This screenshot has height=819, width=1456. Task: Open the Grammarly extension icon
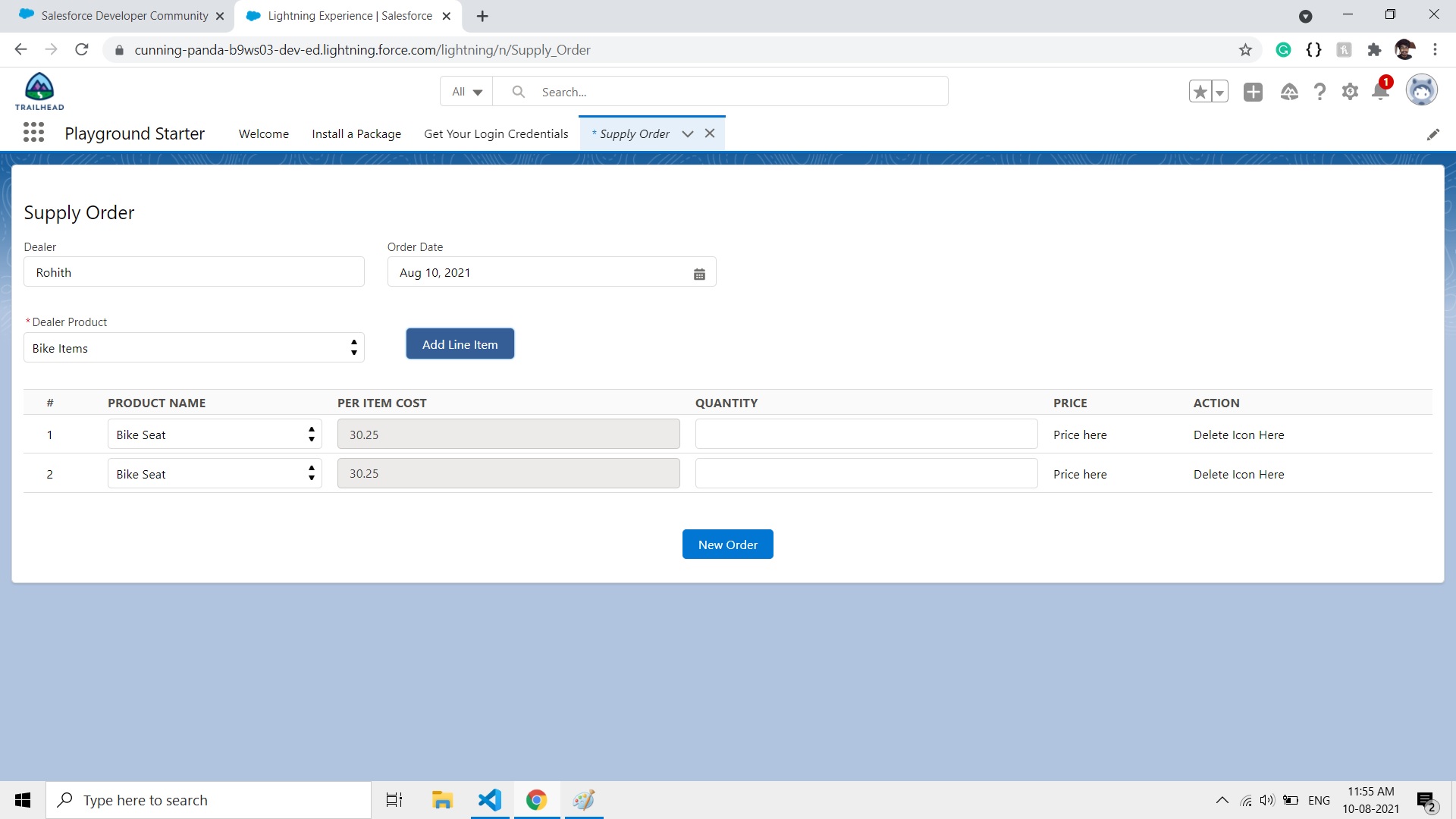tap(1283, 49)
